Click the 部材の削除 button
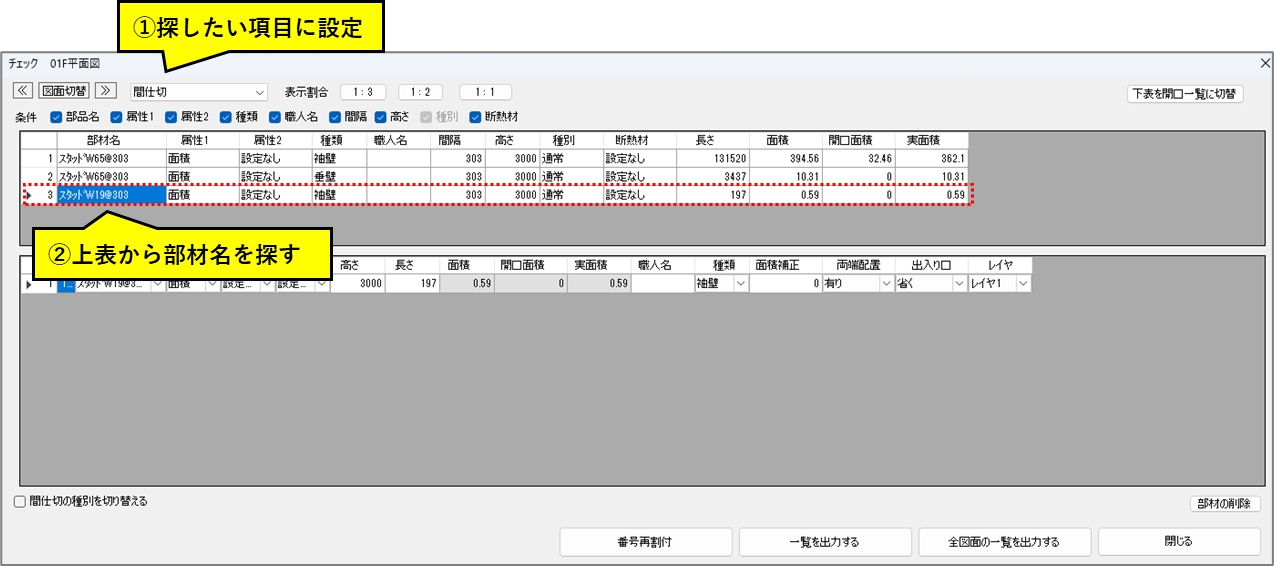 [x=1225, y=504]
